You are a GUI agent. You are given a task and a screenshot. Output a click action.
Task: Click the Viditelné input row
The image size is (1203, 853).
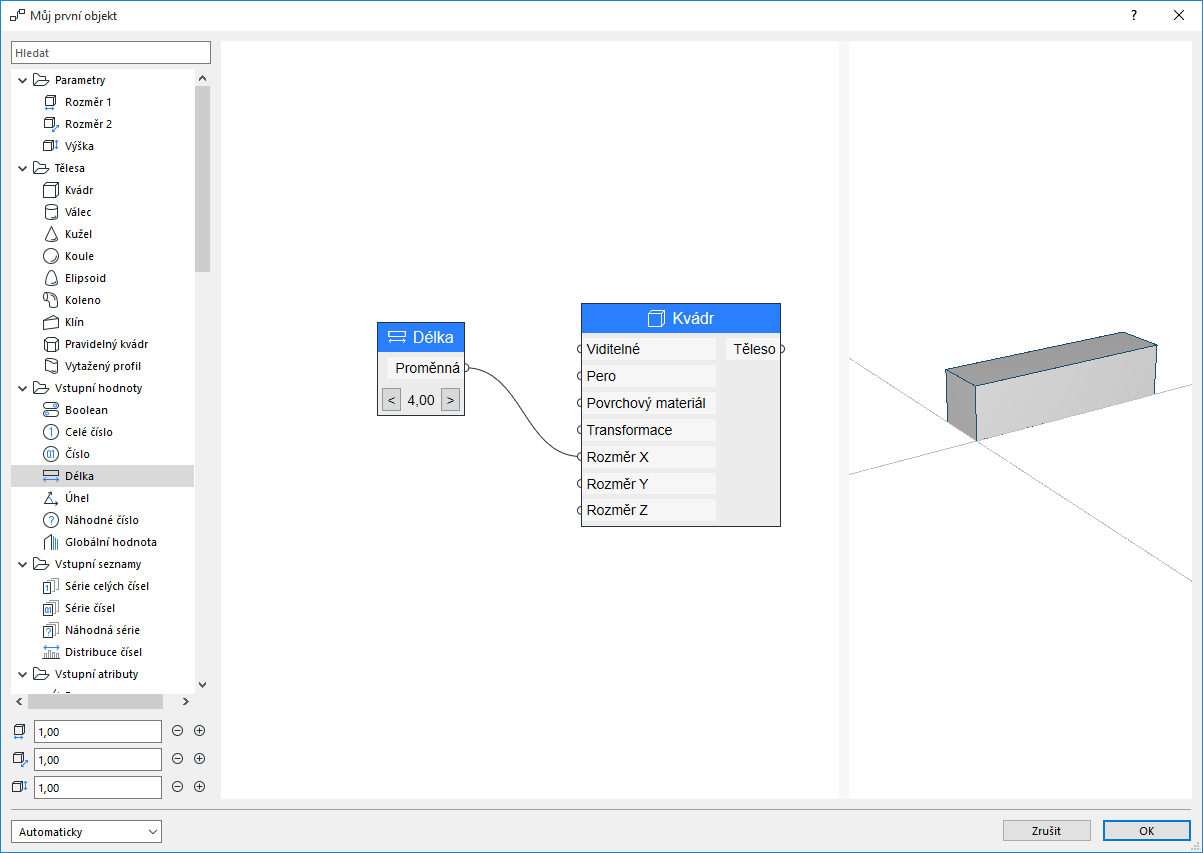(x=649, y=349)
